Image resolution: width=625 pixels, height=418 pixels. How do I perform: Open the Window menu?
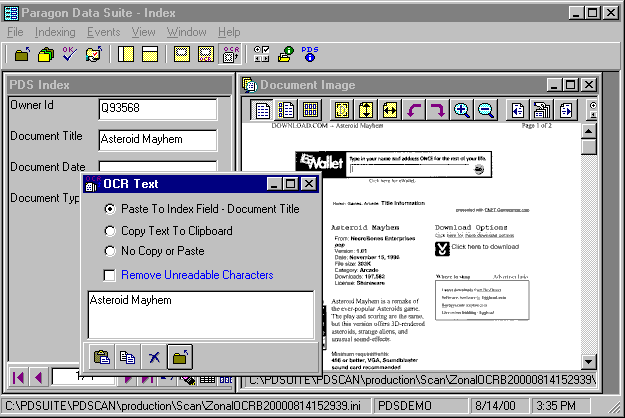coord(187,32)
